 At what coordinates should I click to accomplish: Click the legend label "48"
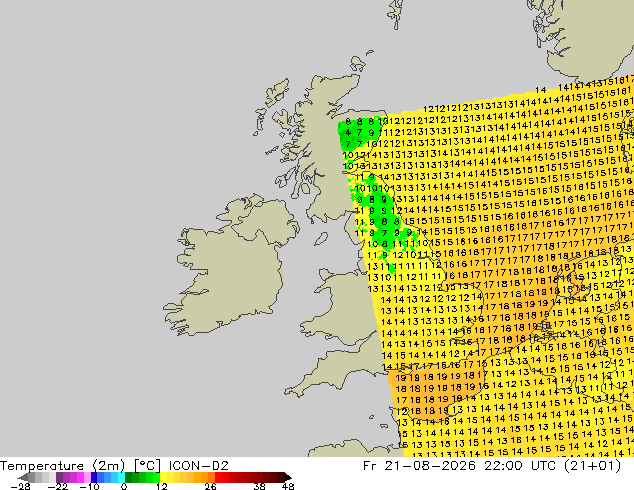[x=288, y=486]
